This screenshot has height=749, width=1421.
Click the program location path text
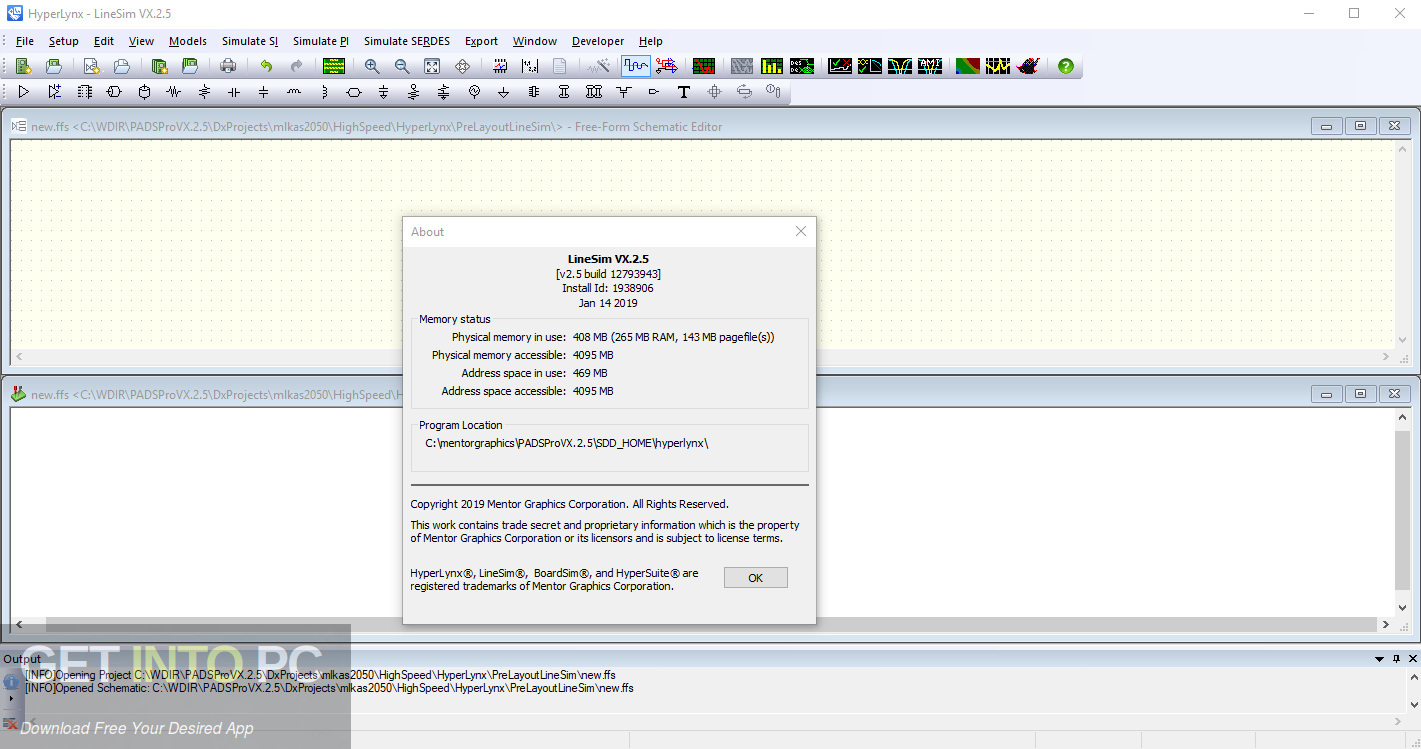566,443
